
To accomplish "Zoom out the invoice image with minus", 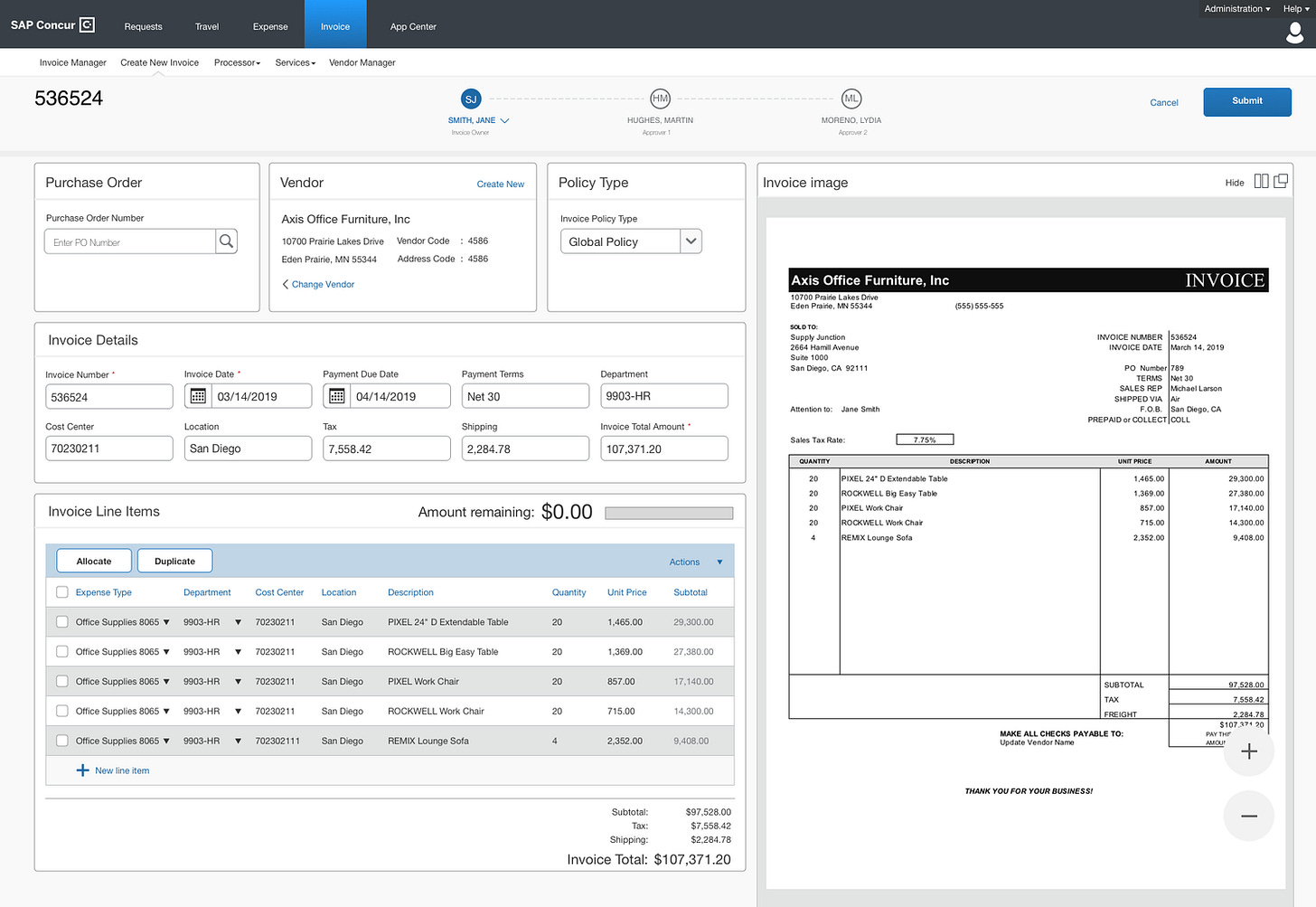I will tap(1249, 816).
